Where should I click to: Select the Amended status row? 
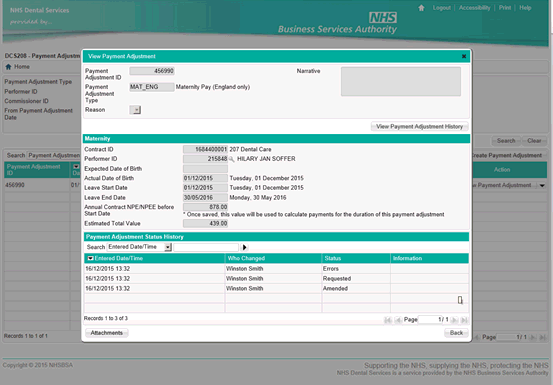(x=276, y=288)
